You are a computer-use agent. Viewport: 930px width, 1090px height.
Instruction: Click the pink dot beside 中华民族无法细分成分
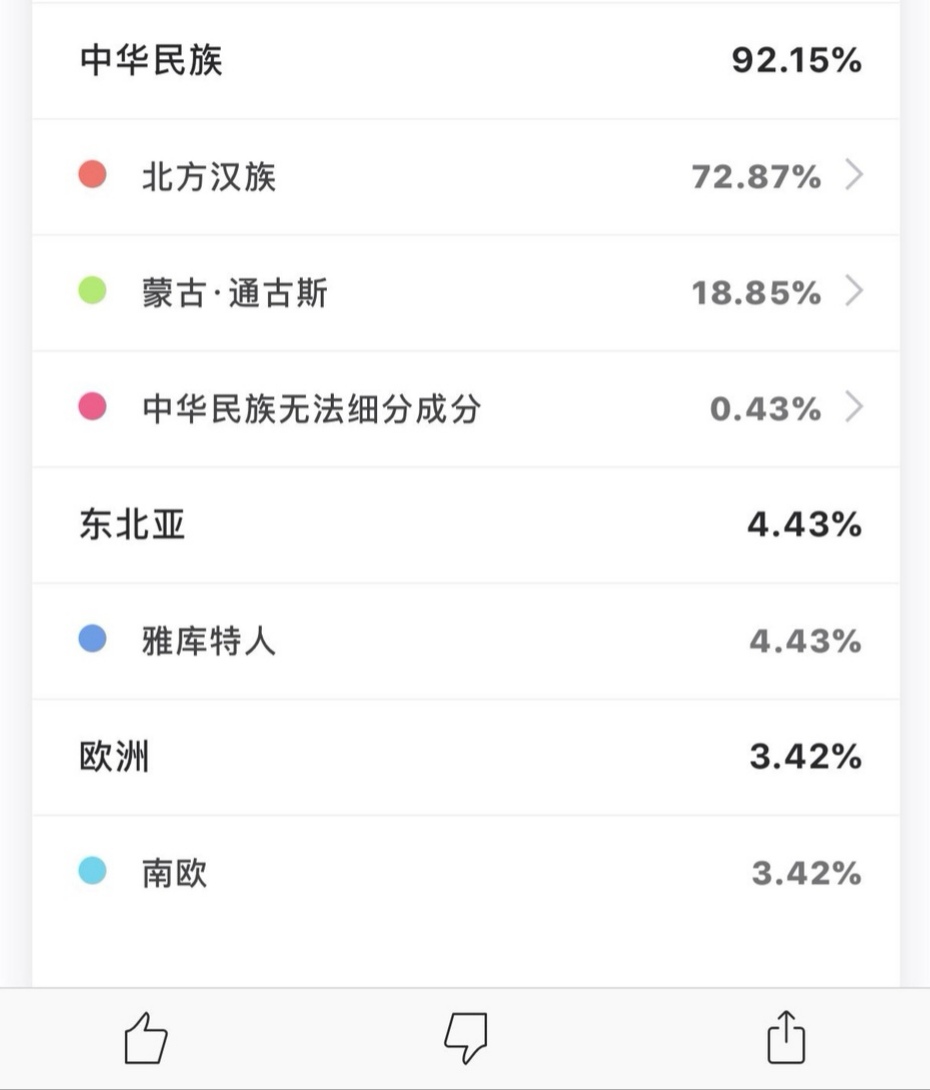click(x=92, y=407)
